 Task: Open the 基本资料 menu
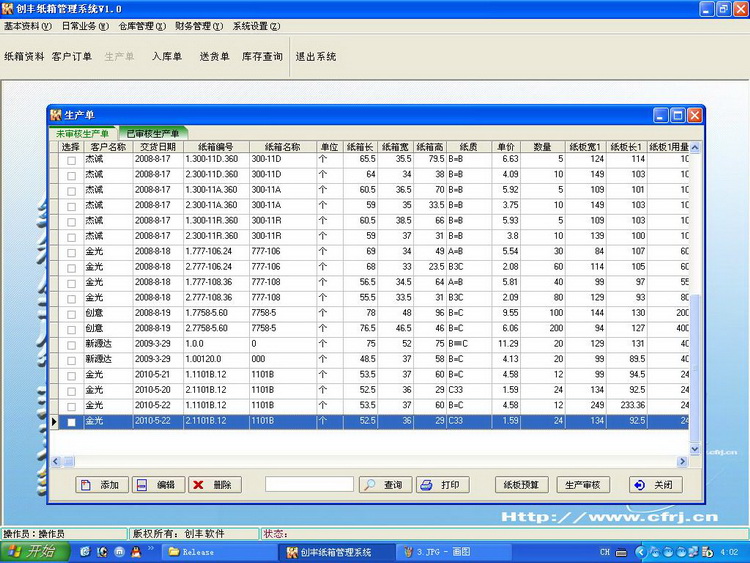[x=28, y=26]
